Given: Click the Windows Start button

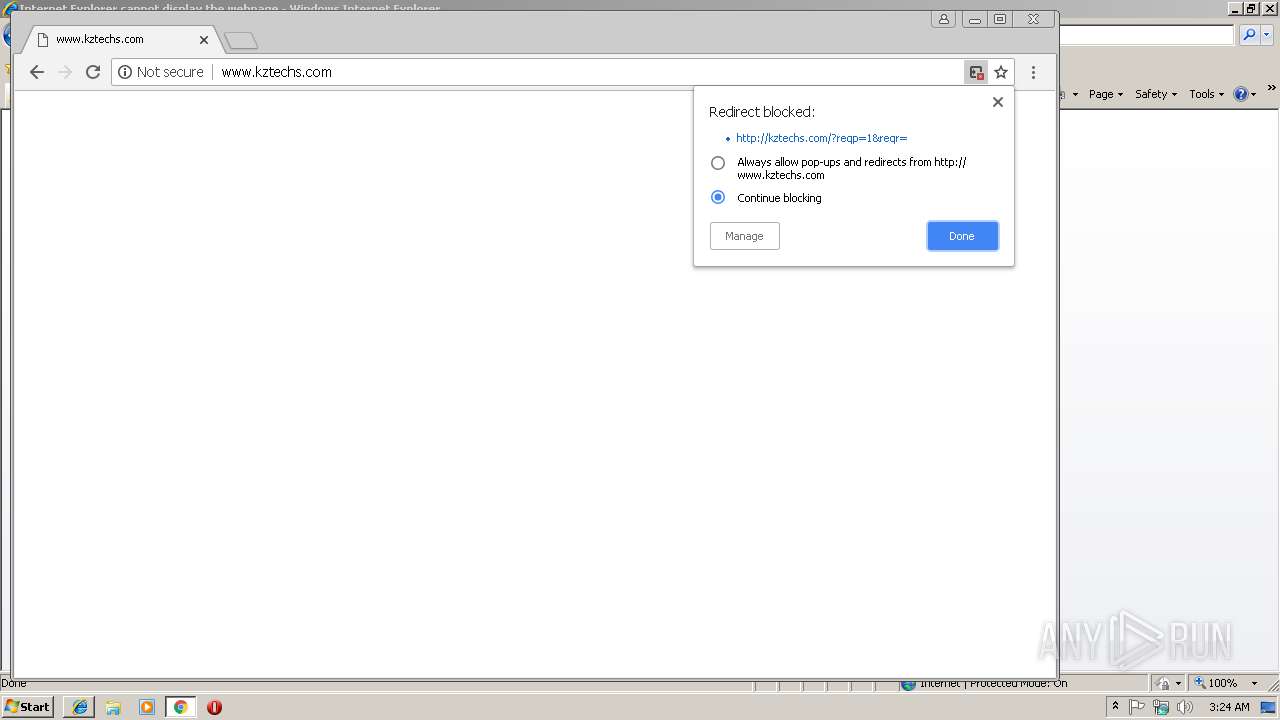Looking at the screenshot, I should tap(28, 706).
